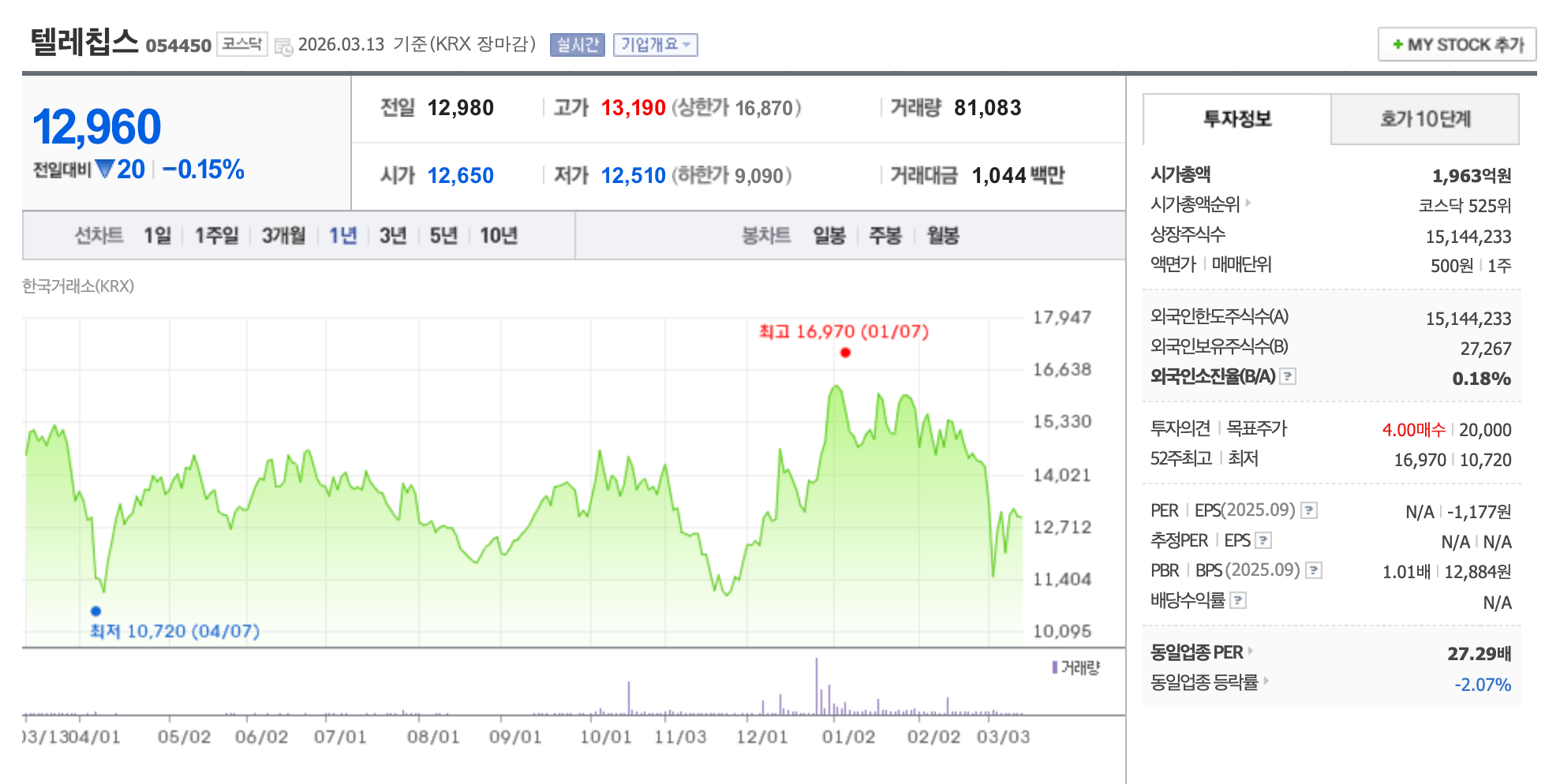
Task: Open help icon next to 추정PER EPS
Action: point(1263,540)
